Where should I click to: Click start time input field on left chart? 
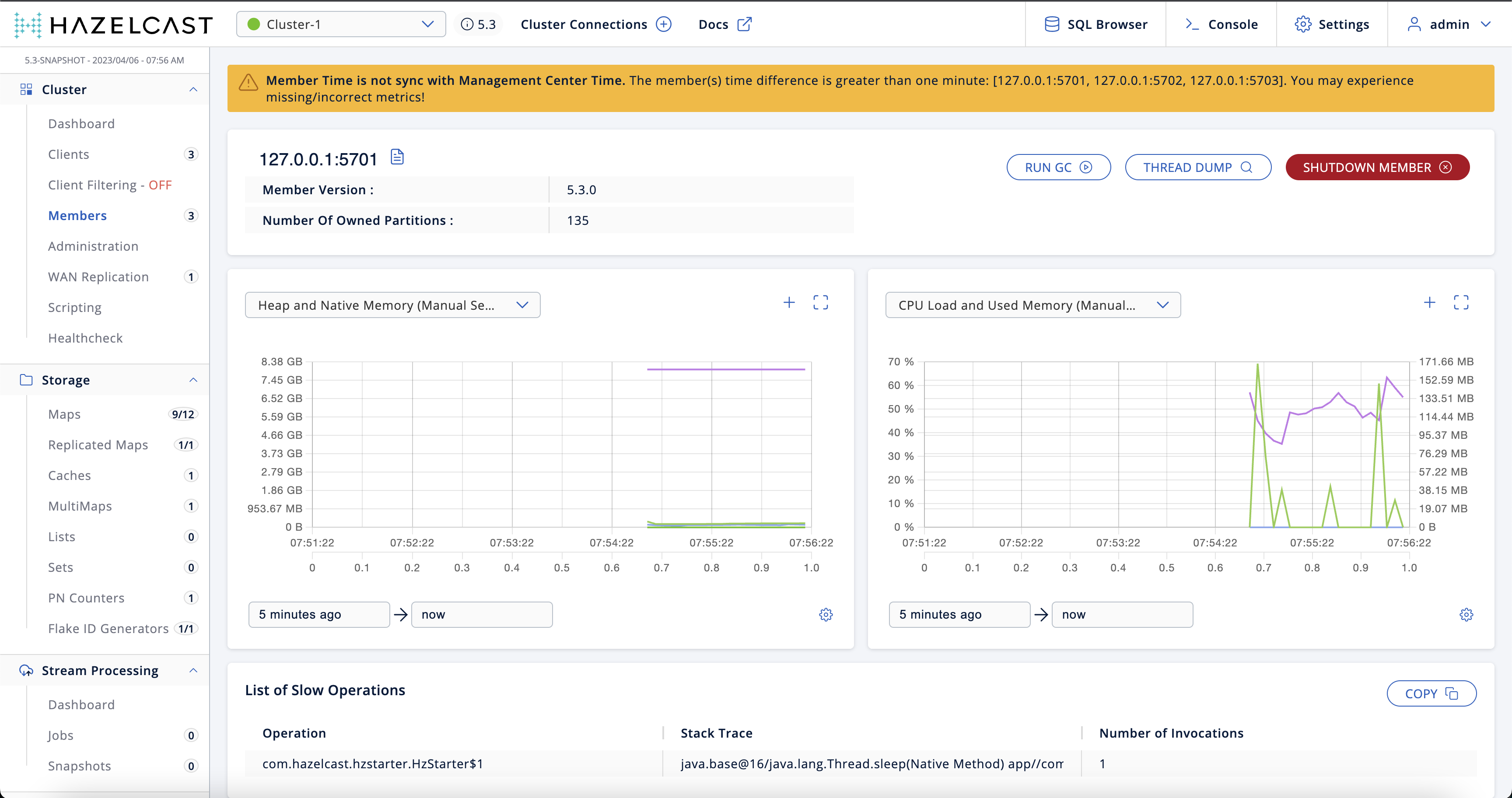pyautogui.click(x=318, y=614)
